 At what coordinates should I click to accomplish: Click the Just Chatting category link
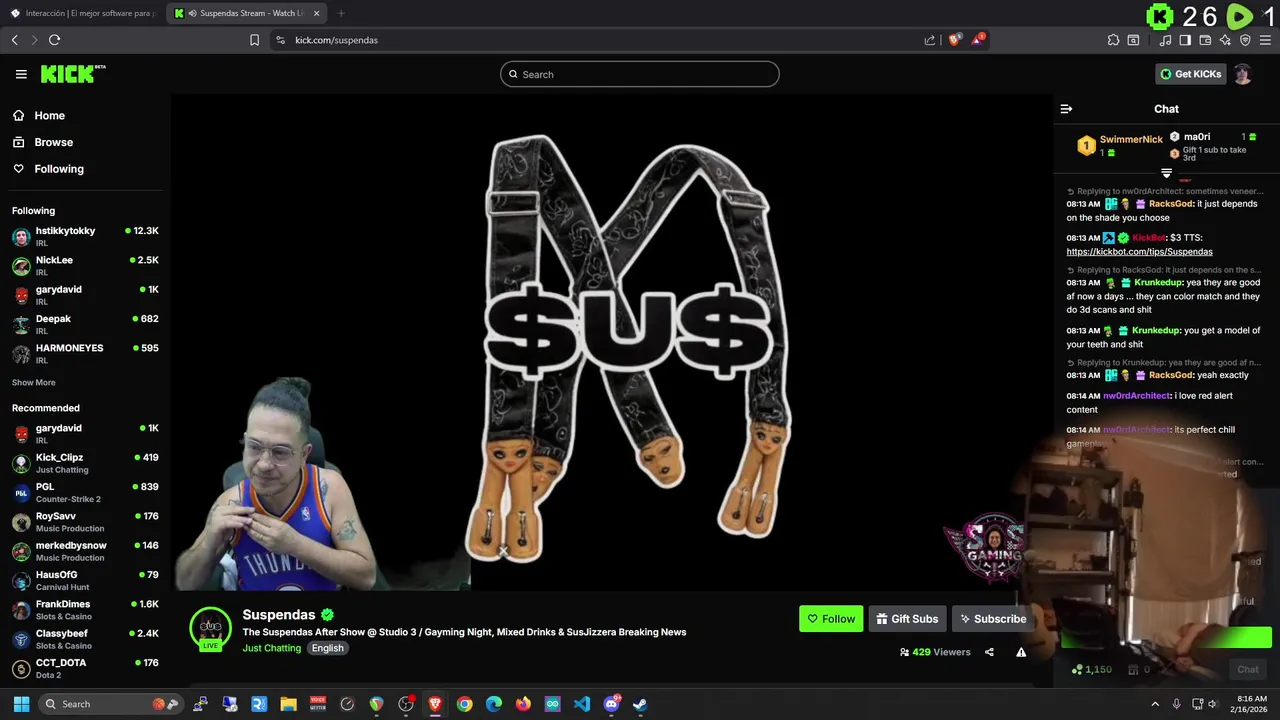271,648
